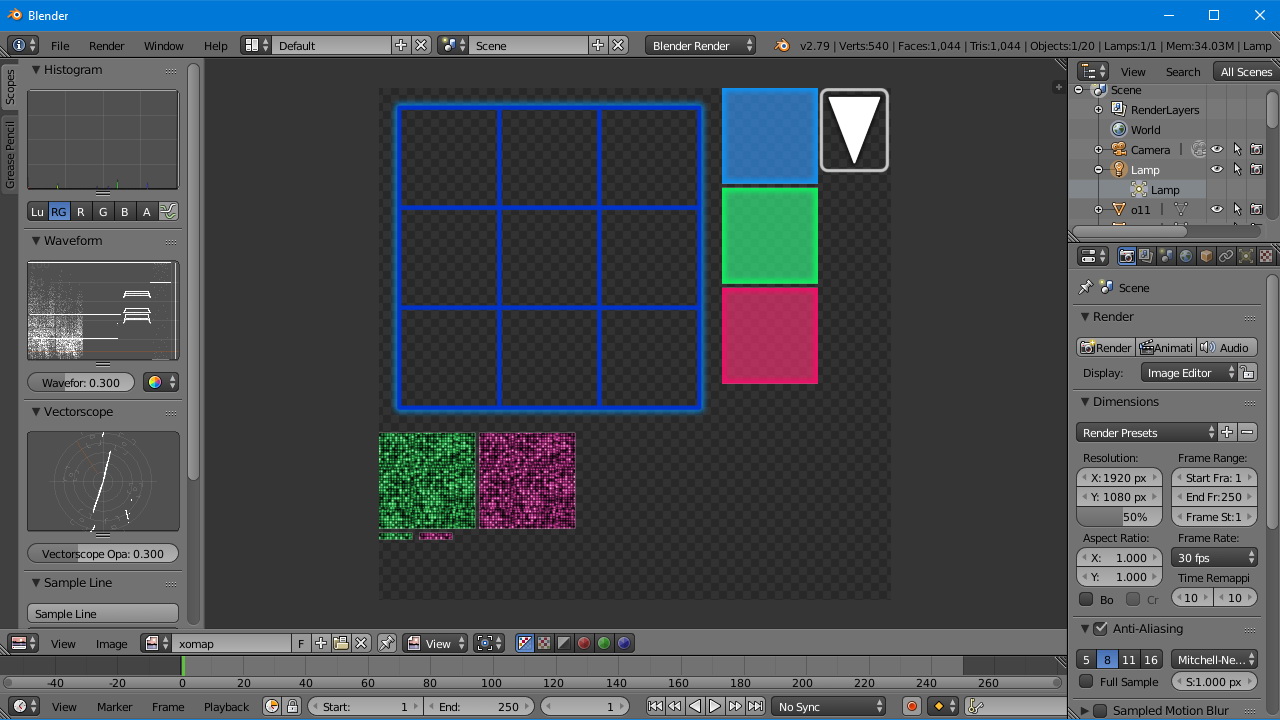Open the constraints properties chain tab
This screenshot has height=720, width=1280.
(x=1226, y=256)
